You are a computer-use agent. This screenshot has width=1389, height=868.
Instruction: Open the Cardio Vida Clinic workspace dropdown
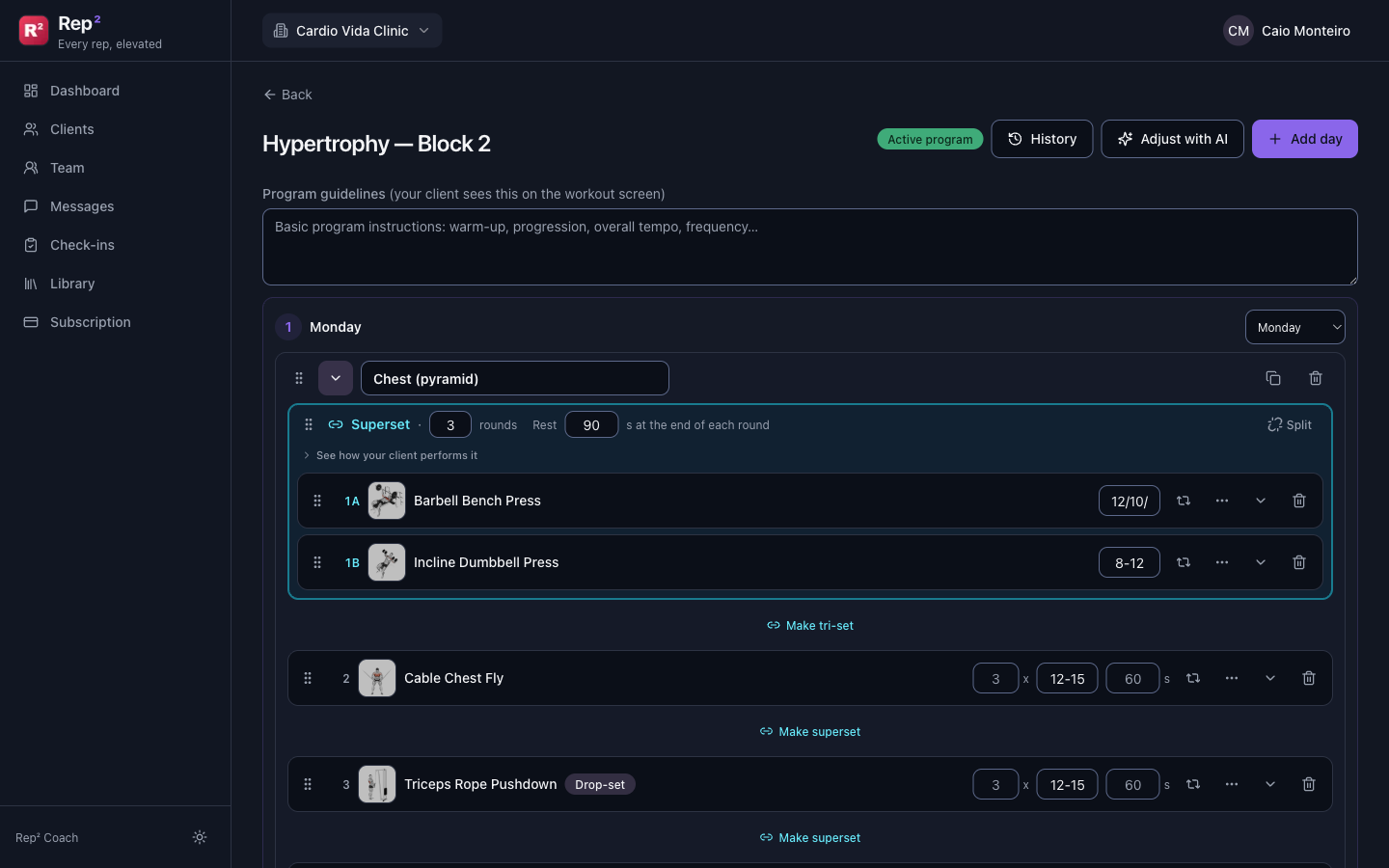pyautogui.click(x=352, y=31)
